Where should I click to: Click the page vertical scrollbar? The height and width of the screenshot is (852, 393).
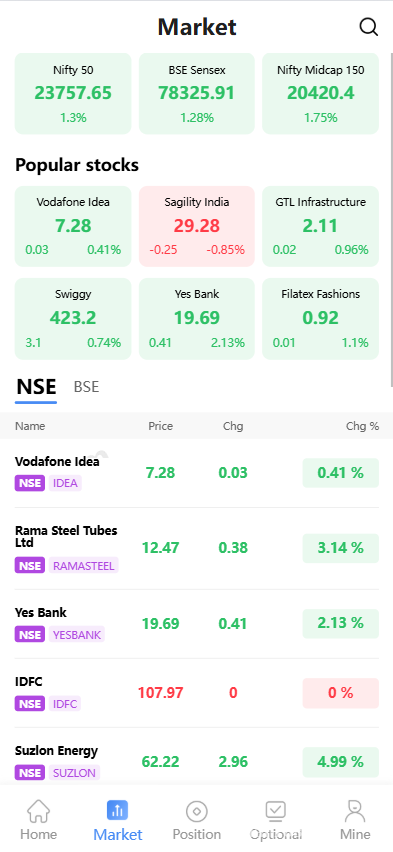pyautogui.click(x=391, y=219)
